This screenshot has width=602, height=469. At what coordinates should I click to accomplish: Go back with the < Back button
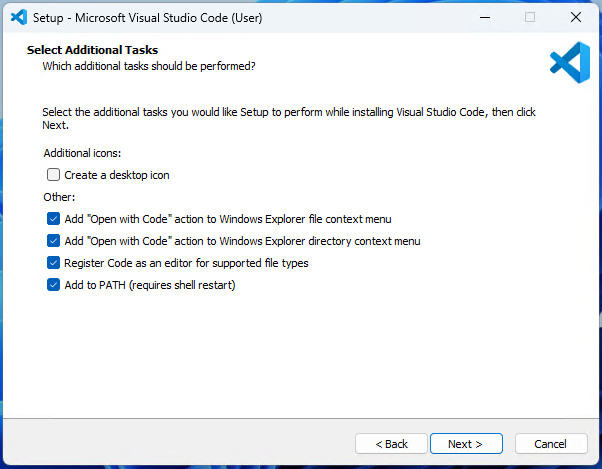(391, 444)
